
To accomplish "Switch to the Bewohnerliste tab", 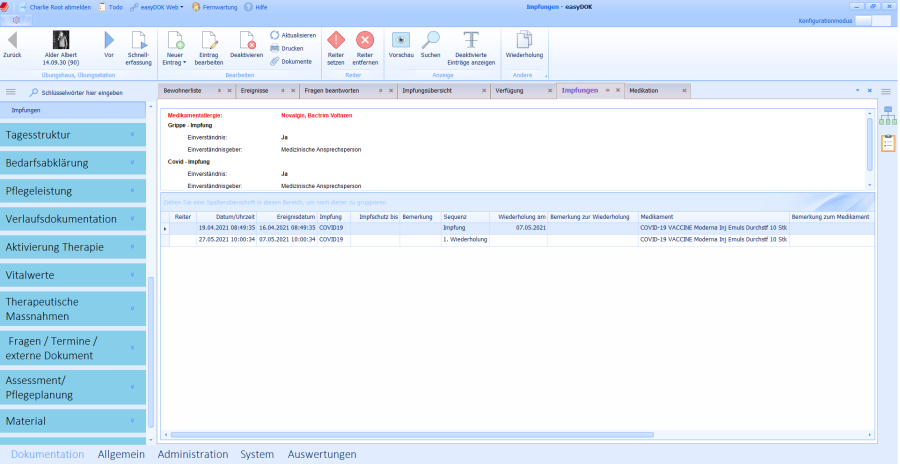I will [x=188, y=90].
